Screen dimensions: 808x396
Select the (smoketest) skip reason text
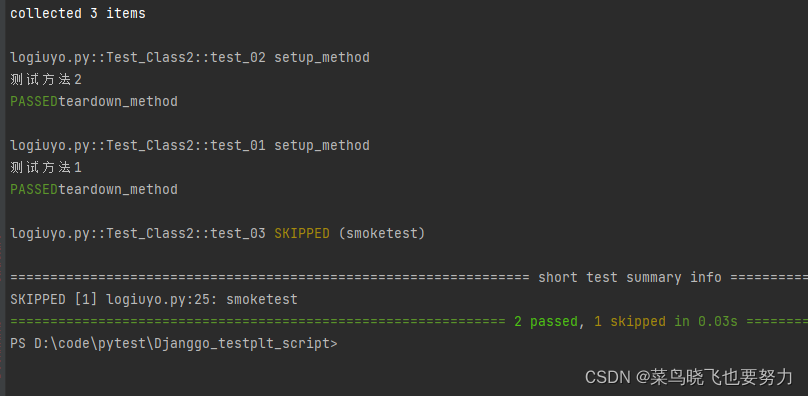pyautogui.click(x=381, y=234)
